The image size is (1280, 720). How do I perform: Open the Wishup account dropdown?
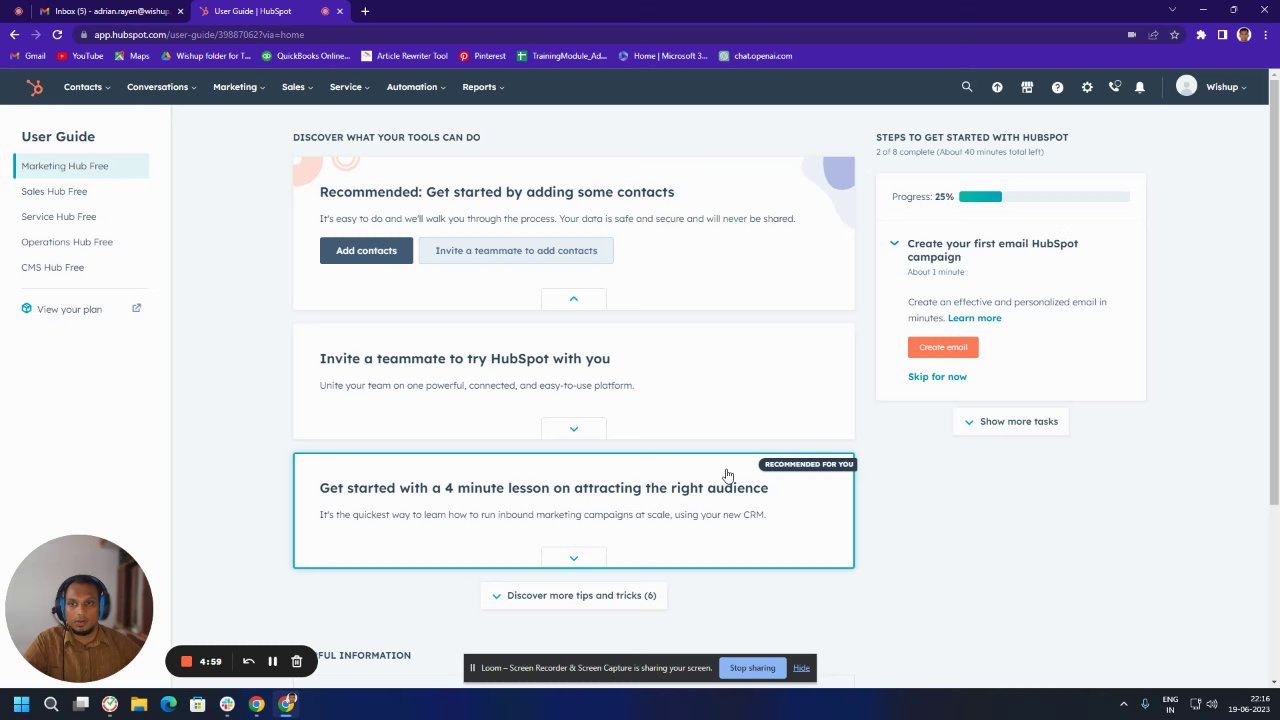(x=1226, y=87)
